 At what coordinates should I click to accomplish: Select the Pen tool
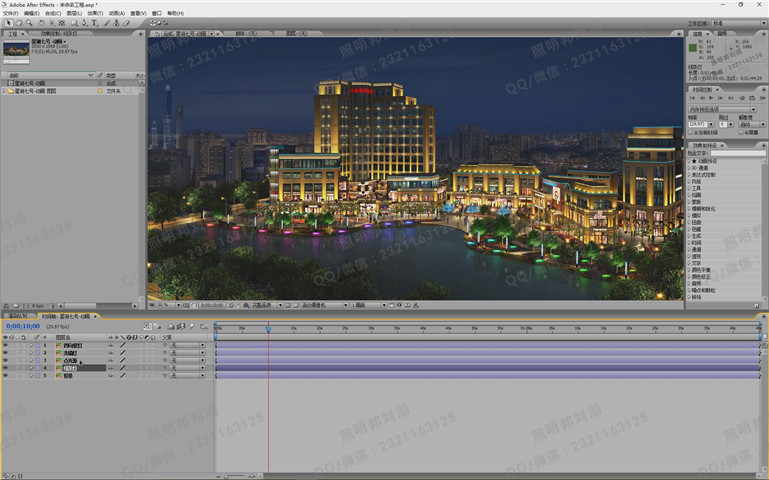coord(84,23)
